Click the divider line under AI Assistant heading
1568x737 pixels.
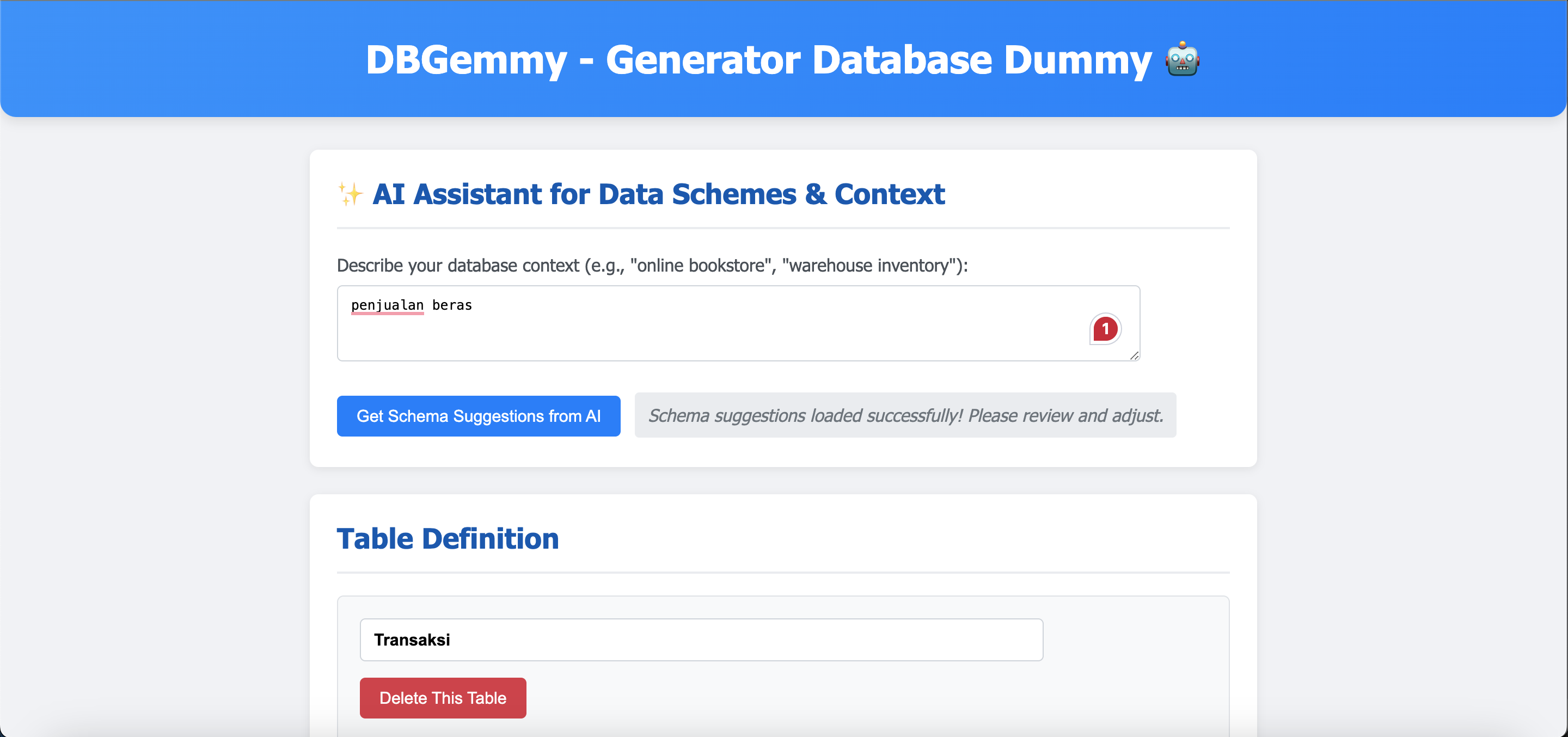point(783,228)
